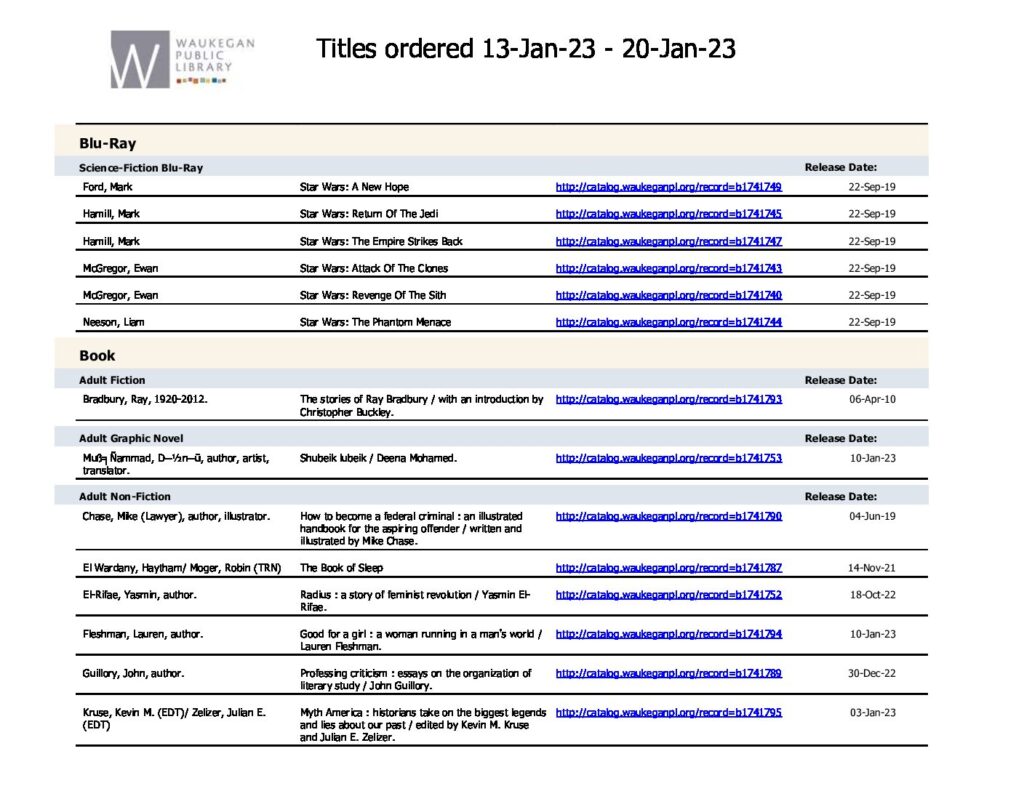Select release date "18-Oct-22"

[x=872, y=594]
